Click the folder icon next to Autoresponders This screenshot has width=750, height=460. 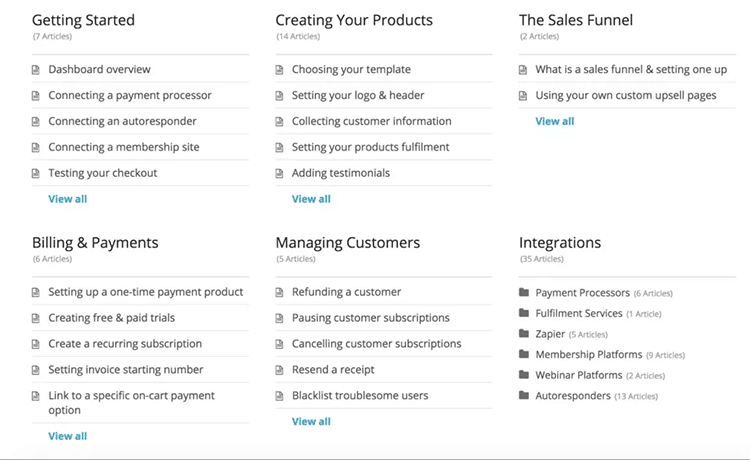pyautogui.click(x=524, y=396)
